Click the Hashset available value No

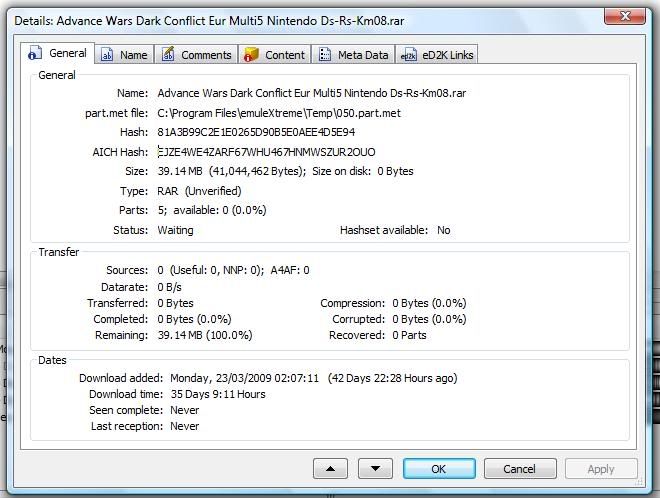444,230
